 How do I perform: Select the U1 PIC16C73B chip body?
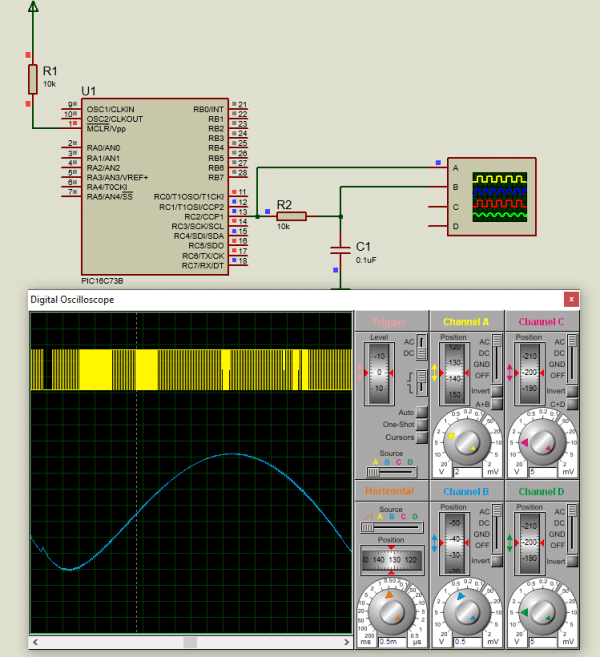click(x=155, y=186)
